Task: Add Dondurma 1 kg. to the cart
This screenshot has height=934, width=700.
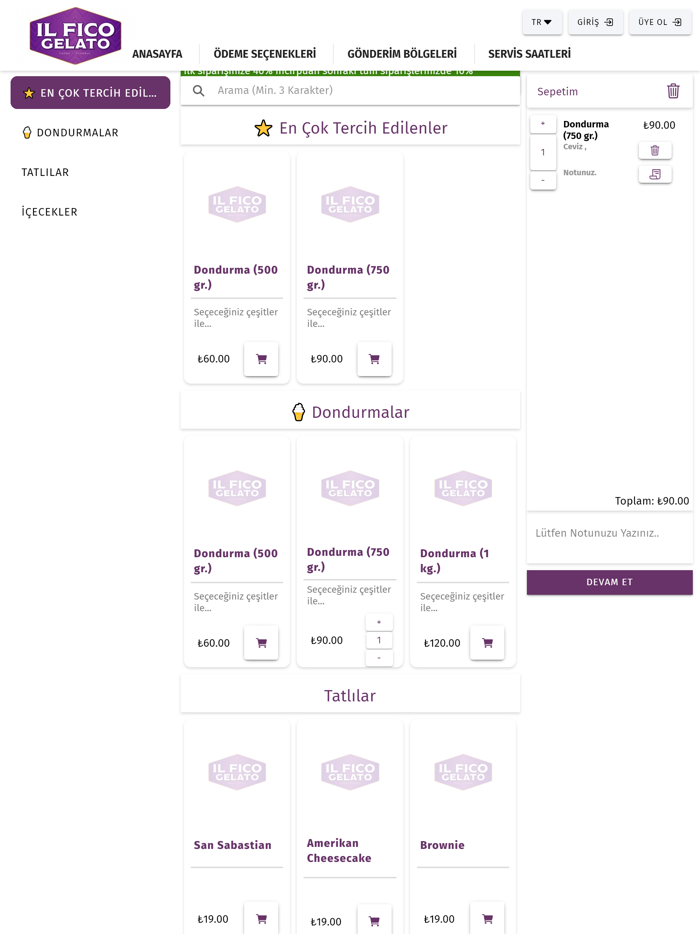Action: (x=487, y=643)
